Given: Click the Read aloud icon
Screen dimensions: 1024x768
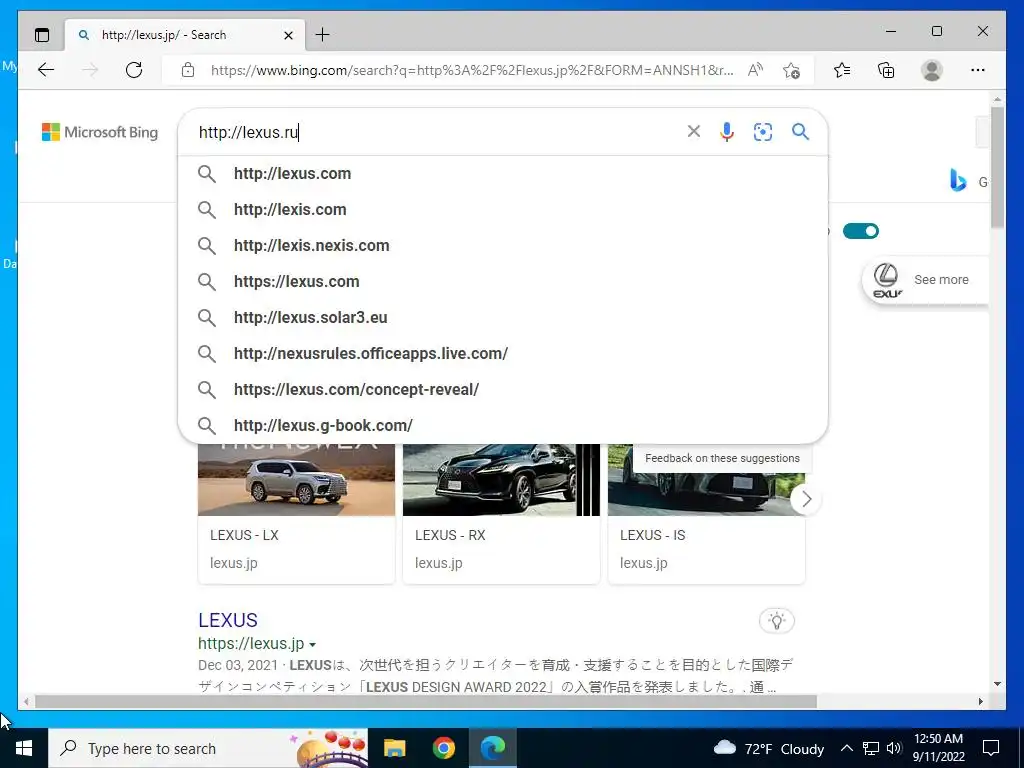Looking at the screenshot, I should tap(755, 70).
